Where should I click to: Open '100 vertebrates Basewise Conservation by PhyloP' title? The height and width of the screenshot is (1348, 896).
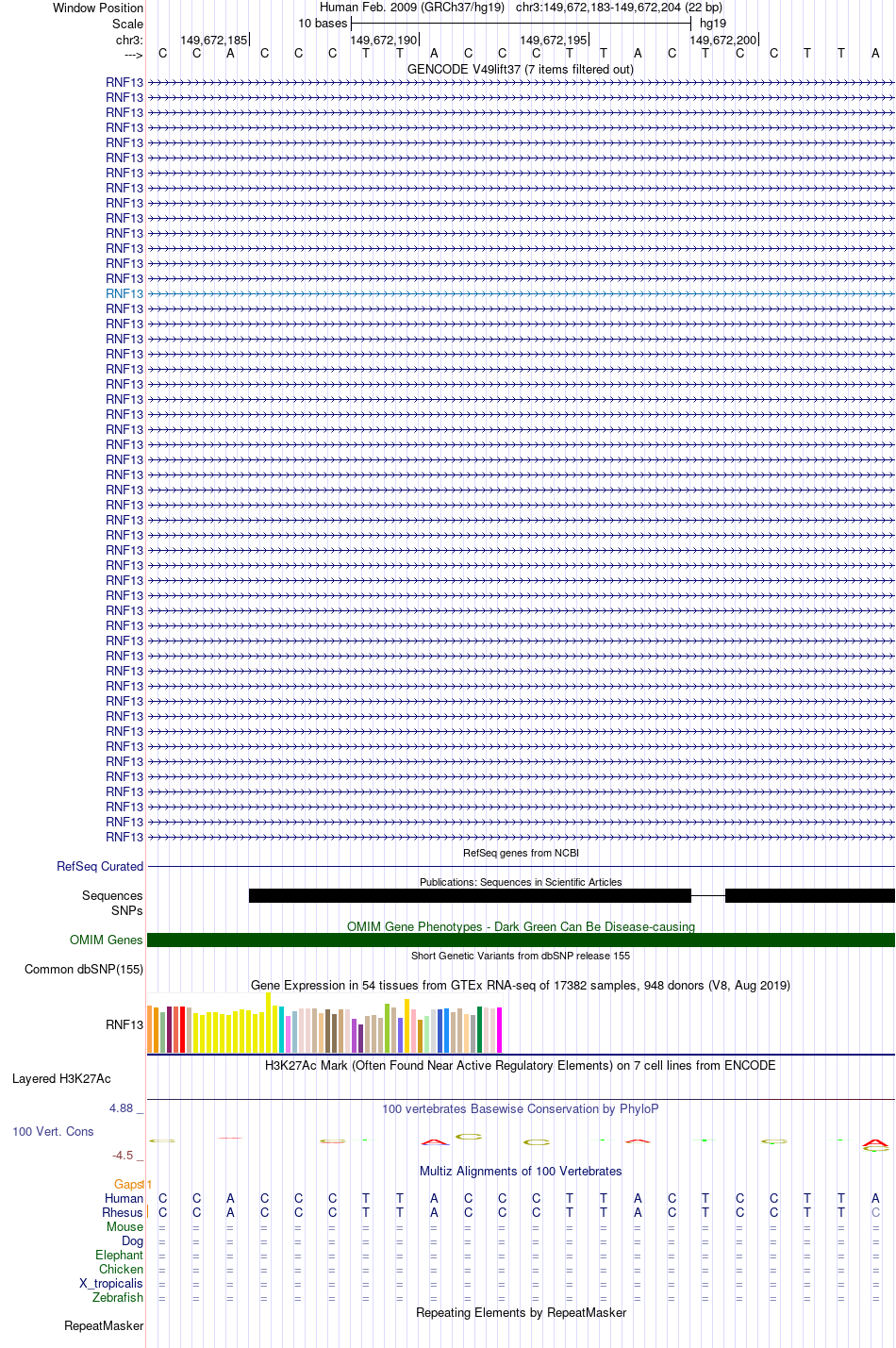click(x=521, y=1108)
